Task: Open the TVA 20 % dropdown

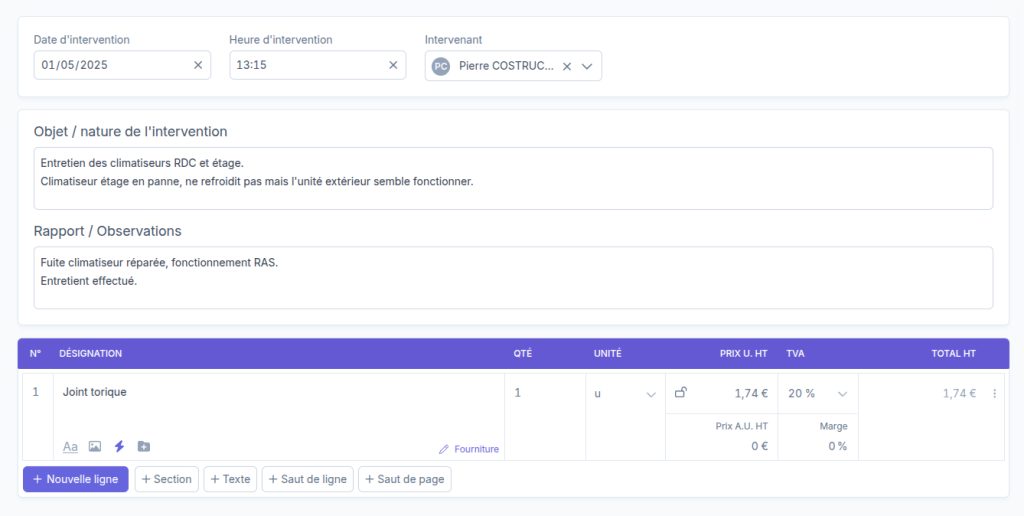Action: [817, 394]
